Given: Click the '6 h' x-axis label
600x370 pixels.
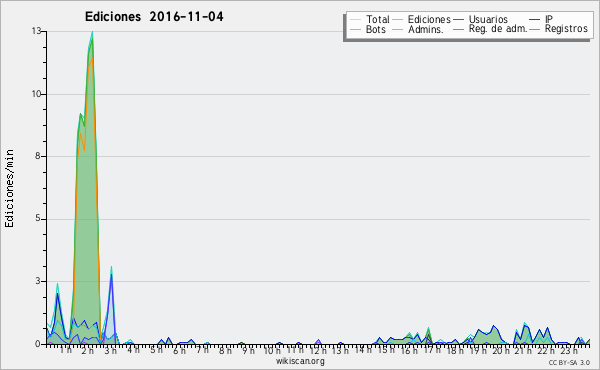Looking at the screenshot, I should click(x=179, y=350).
